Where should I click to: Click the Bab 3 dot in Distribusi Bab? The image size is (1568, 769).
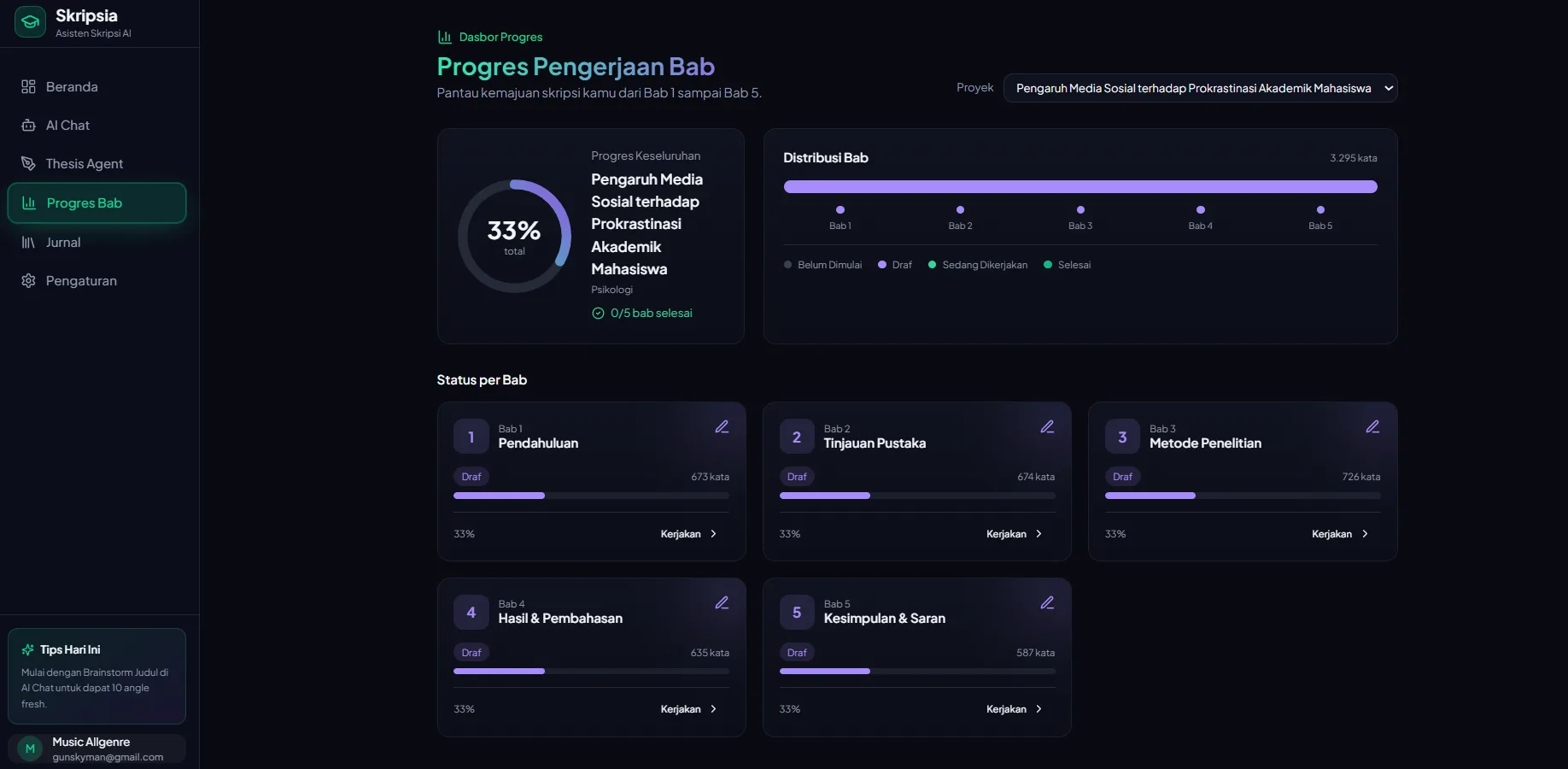pos(1080,209)
